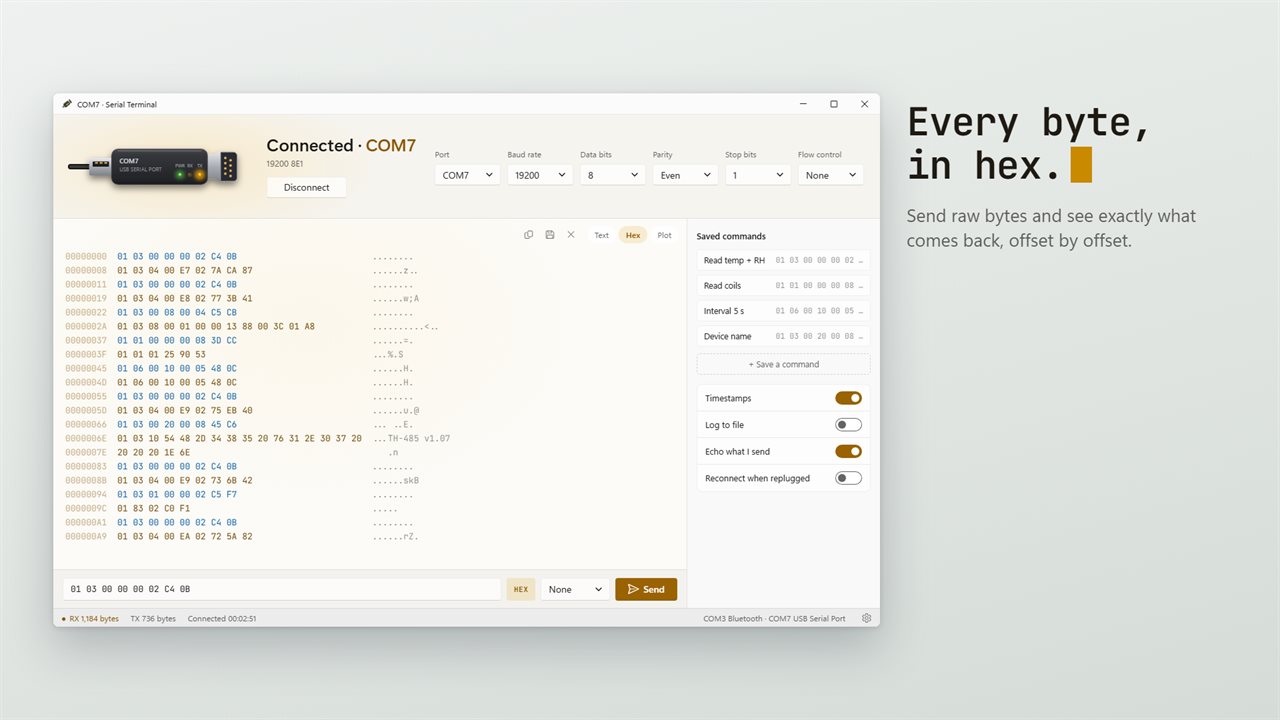Open the Port dropdown showing COM7
Screen dimensions: 1280x720
coord(467,175)
